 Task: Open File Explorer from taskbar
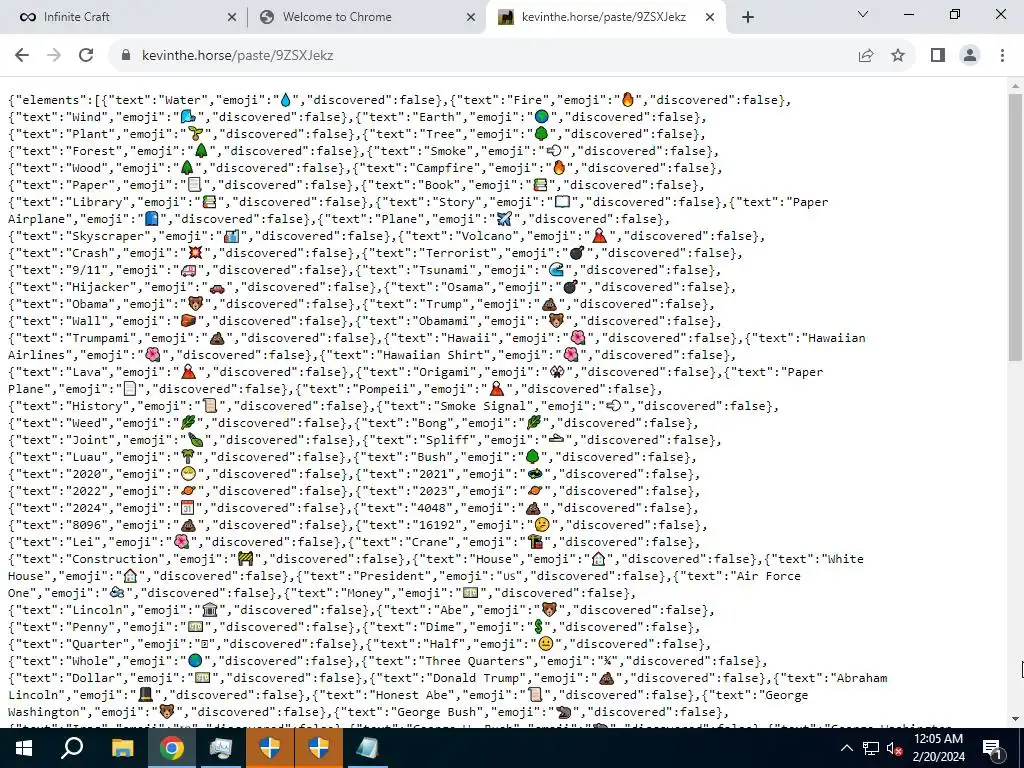(122, 748)
